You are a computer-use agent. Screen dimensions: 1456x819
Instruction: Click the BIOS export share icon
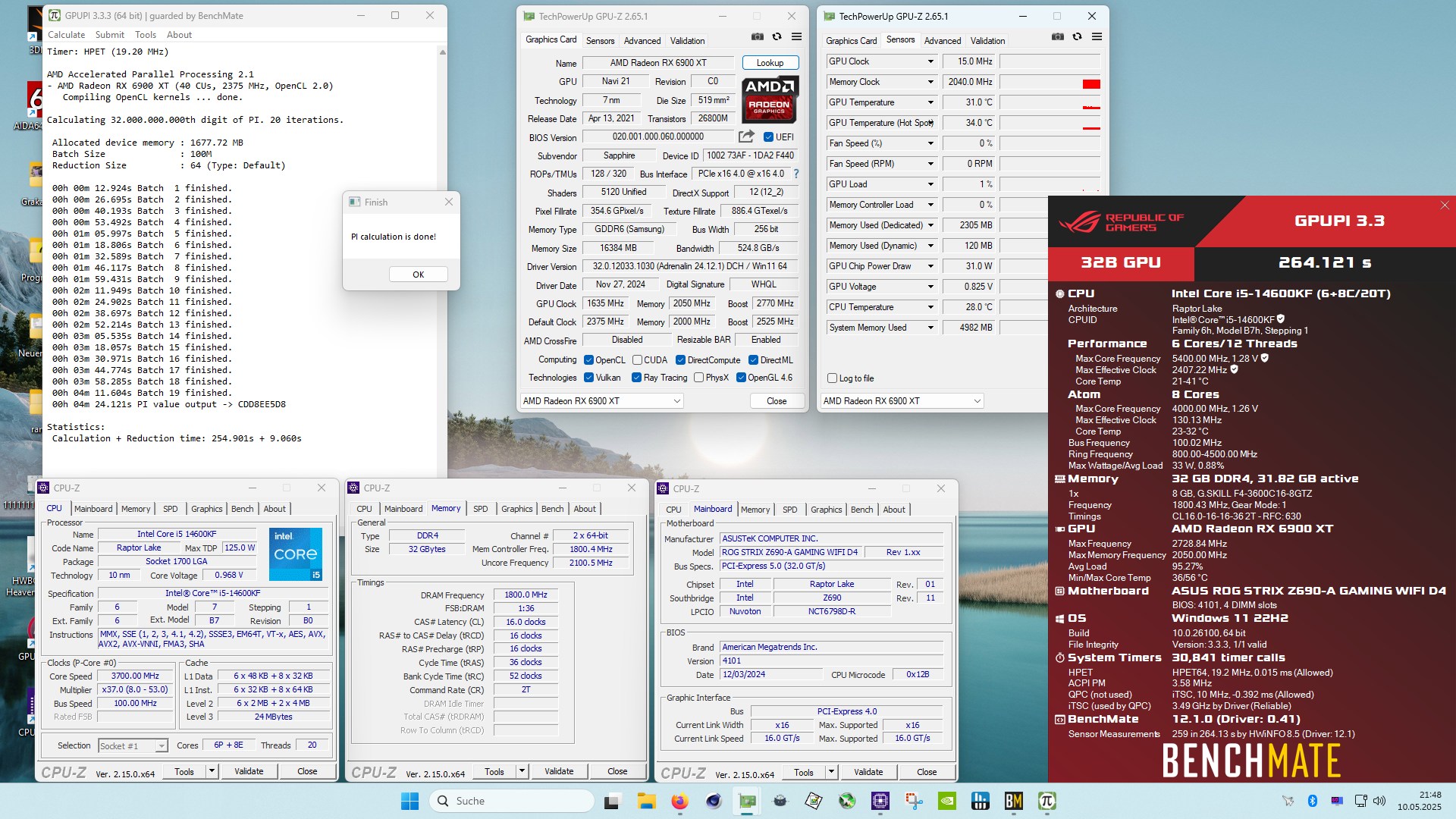(x=746, y=136)
